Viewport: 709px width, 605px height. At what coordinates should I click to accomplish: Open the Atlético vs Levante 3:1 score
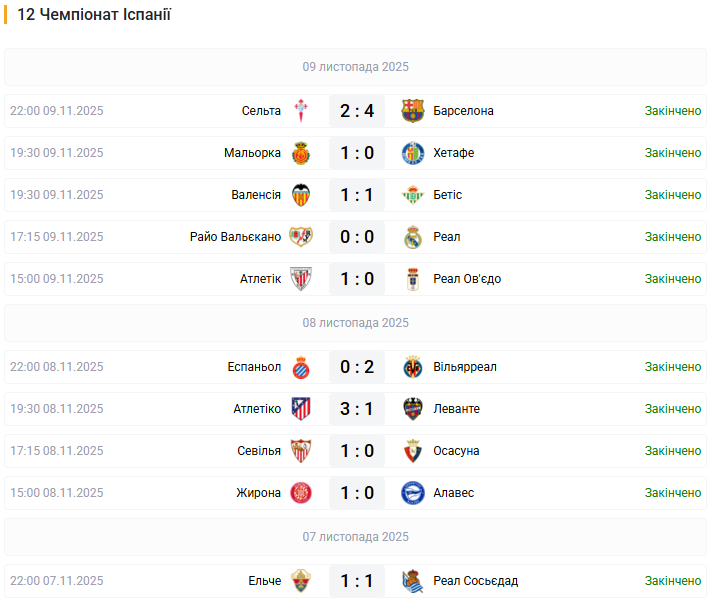pyautogui.click(x=357, y=409)
